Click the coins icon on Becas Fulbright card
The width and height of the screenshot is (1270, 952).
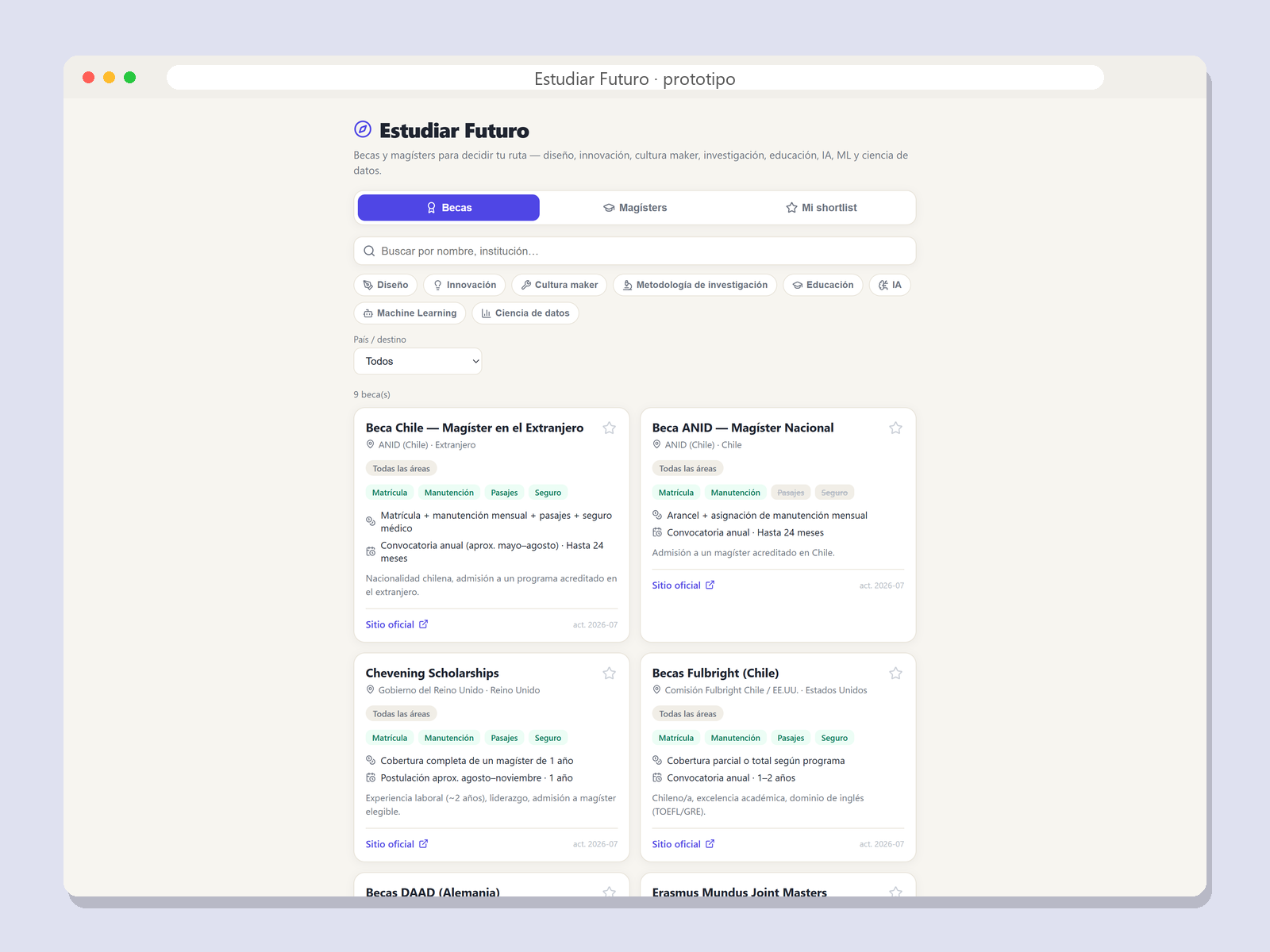657,760
